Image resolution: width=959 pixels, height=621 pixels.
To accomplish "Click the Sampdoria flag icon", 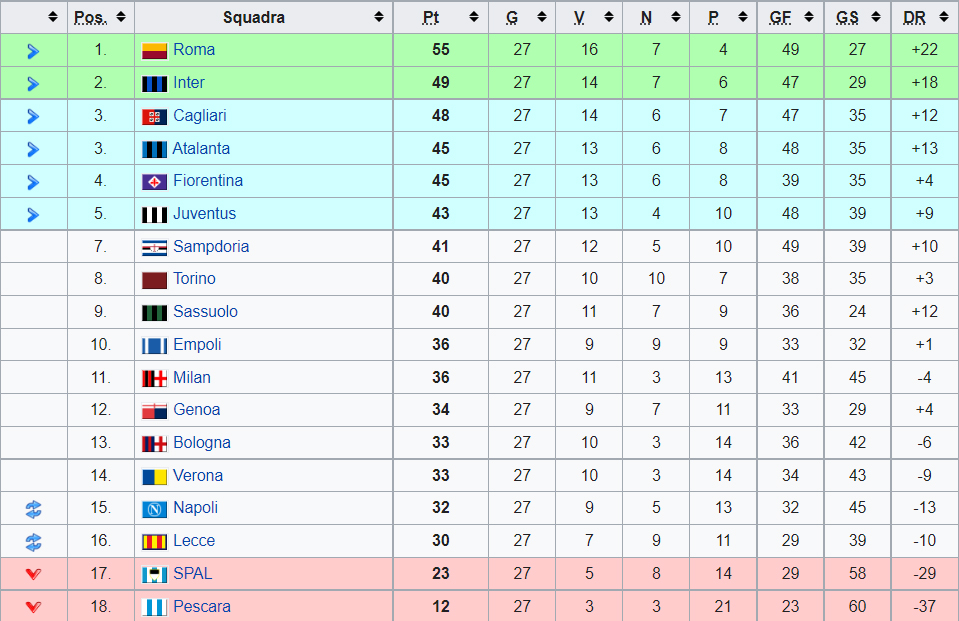I will (154, 247).
